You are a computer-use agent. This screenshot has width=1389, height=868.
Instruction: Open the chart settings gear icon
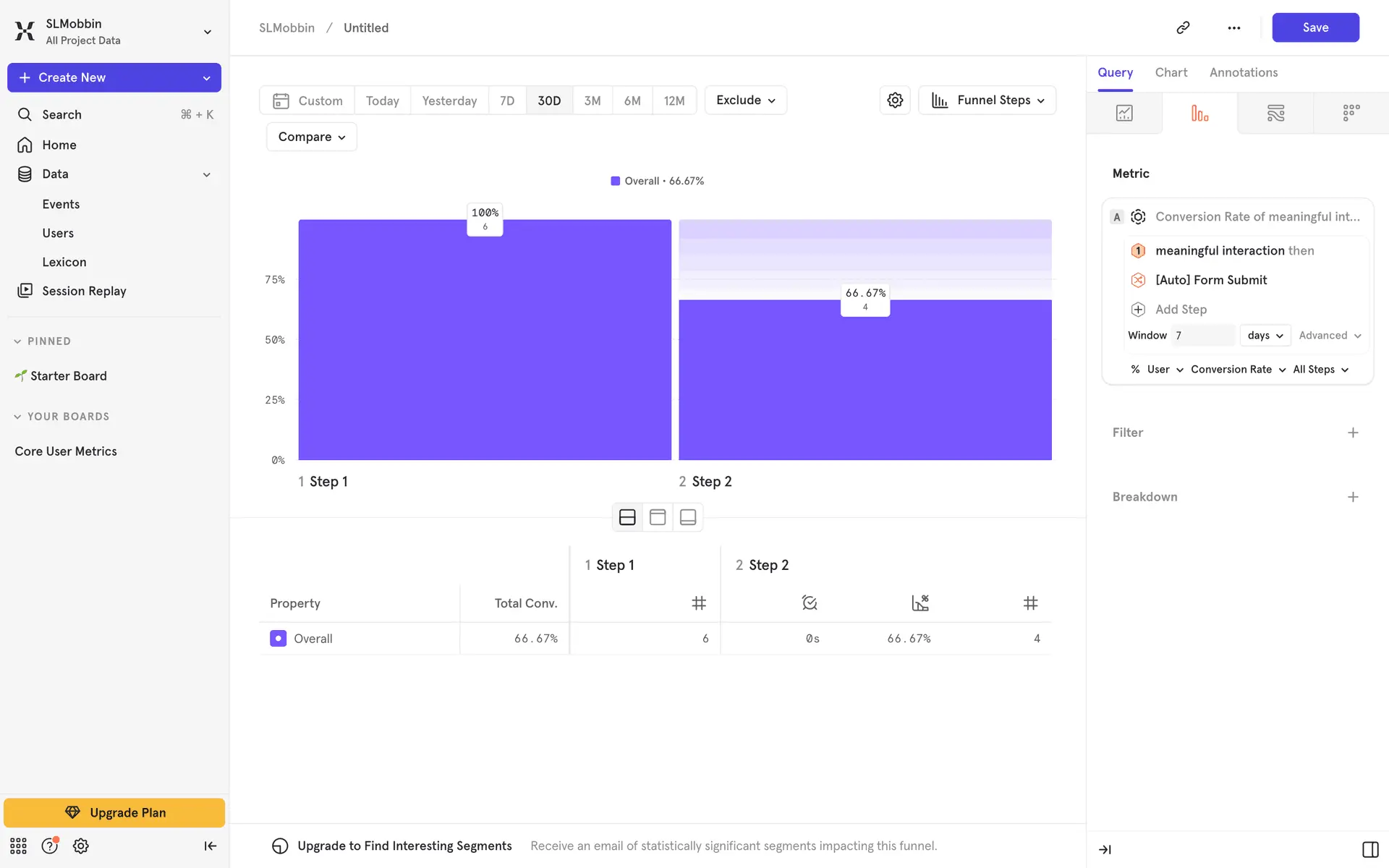[895, 101]
